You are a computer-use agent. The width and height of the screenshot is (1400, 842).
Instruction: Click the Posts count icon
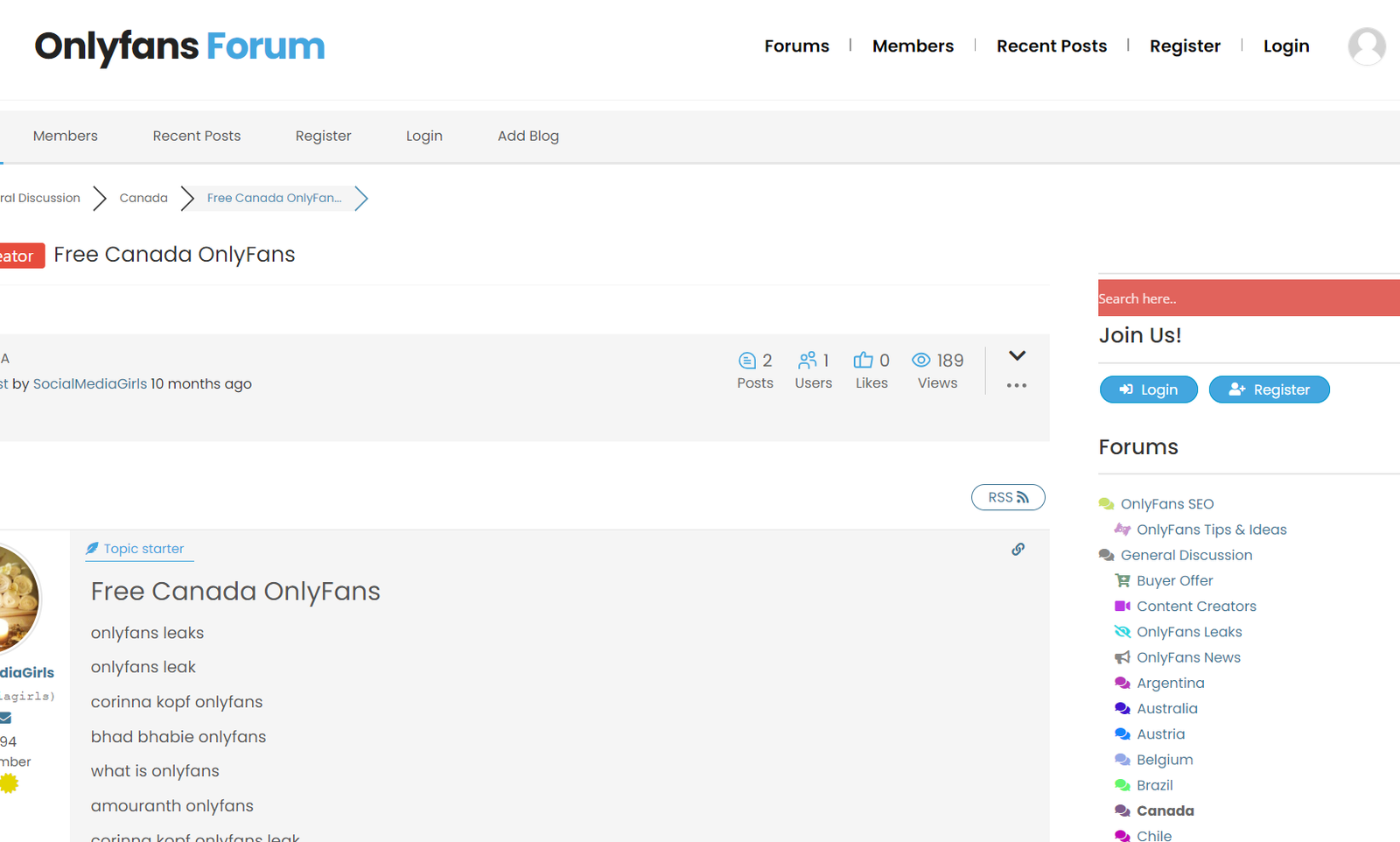point(746,361)
